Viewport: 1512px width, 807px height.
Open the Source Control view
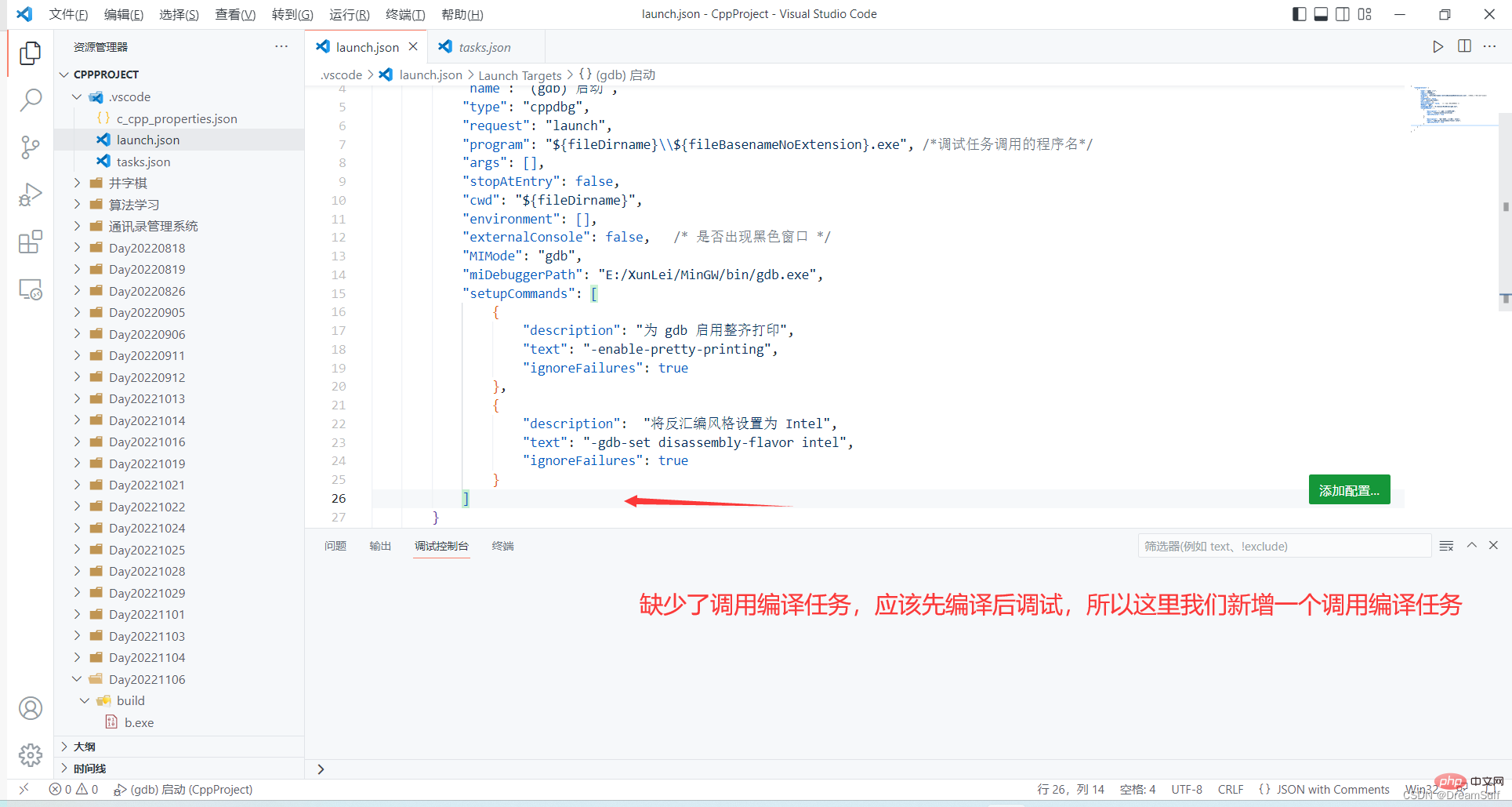30,147
